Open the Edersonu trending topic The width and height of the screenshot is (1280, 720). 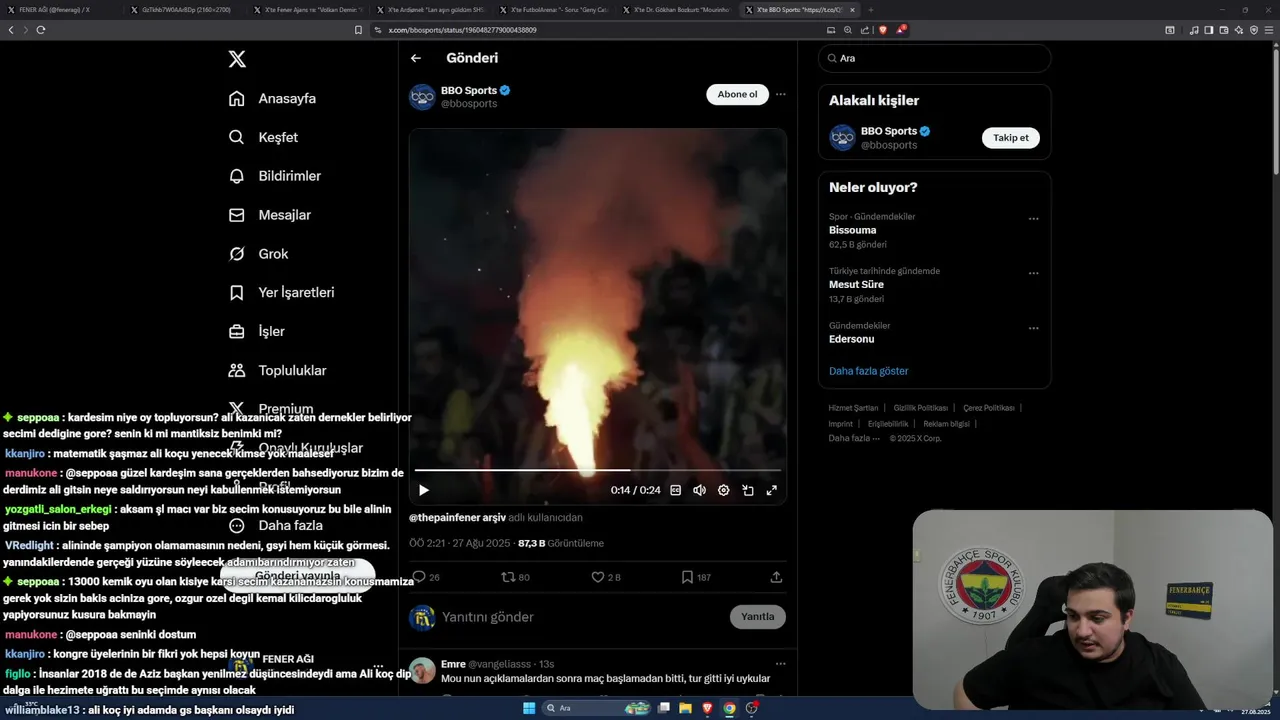(x=852, y=339)
